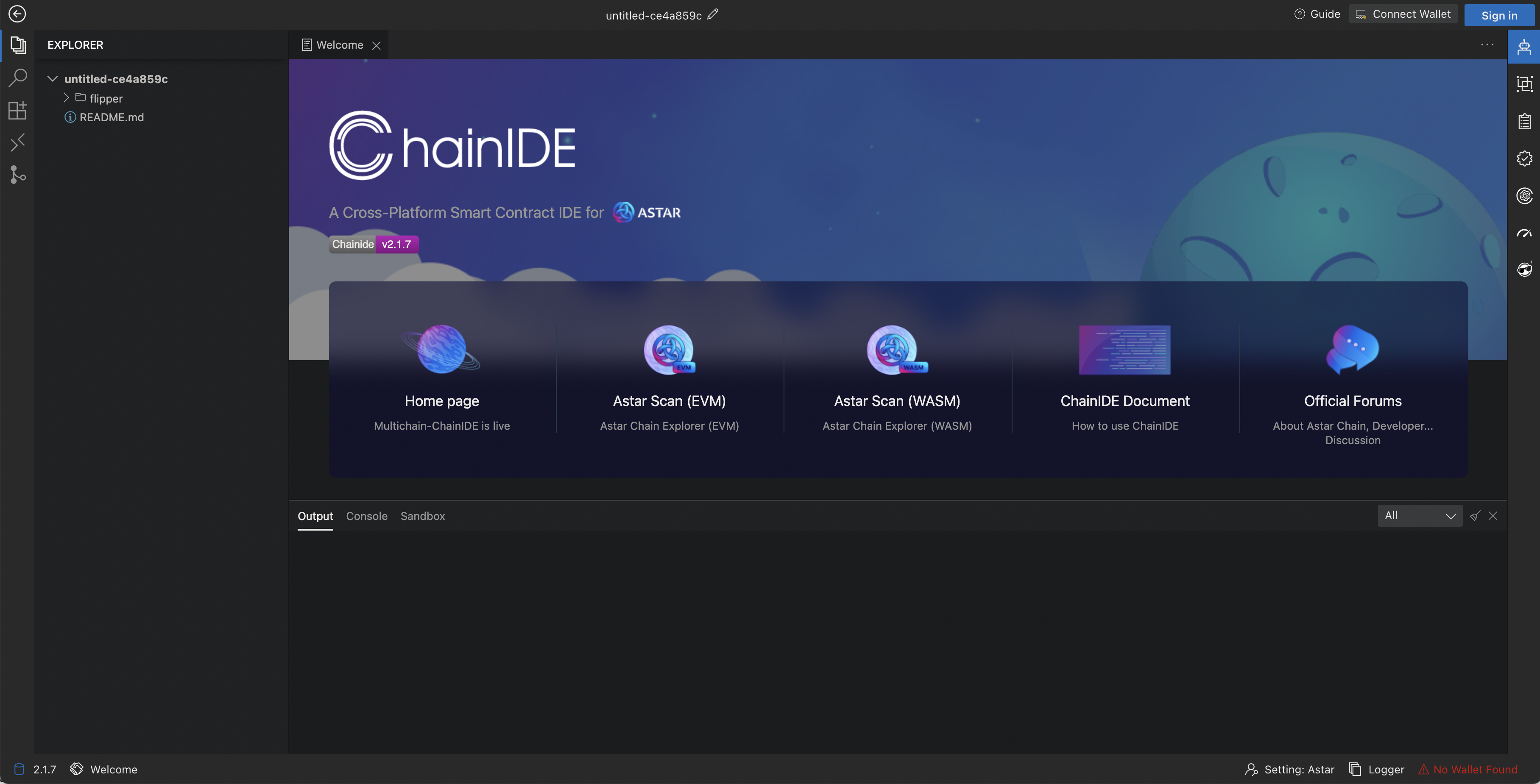This screenshot has width=1540, height=784.
Task: Close the Welcome tab
Action: tap(377, 45)
